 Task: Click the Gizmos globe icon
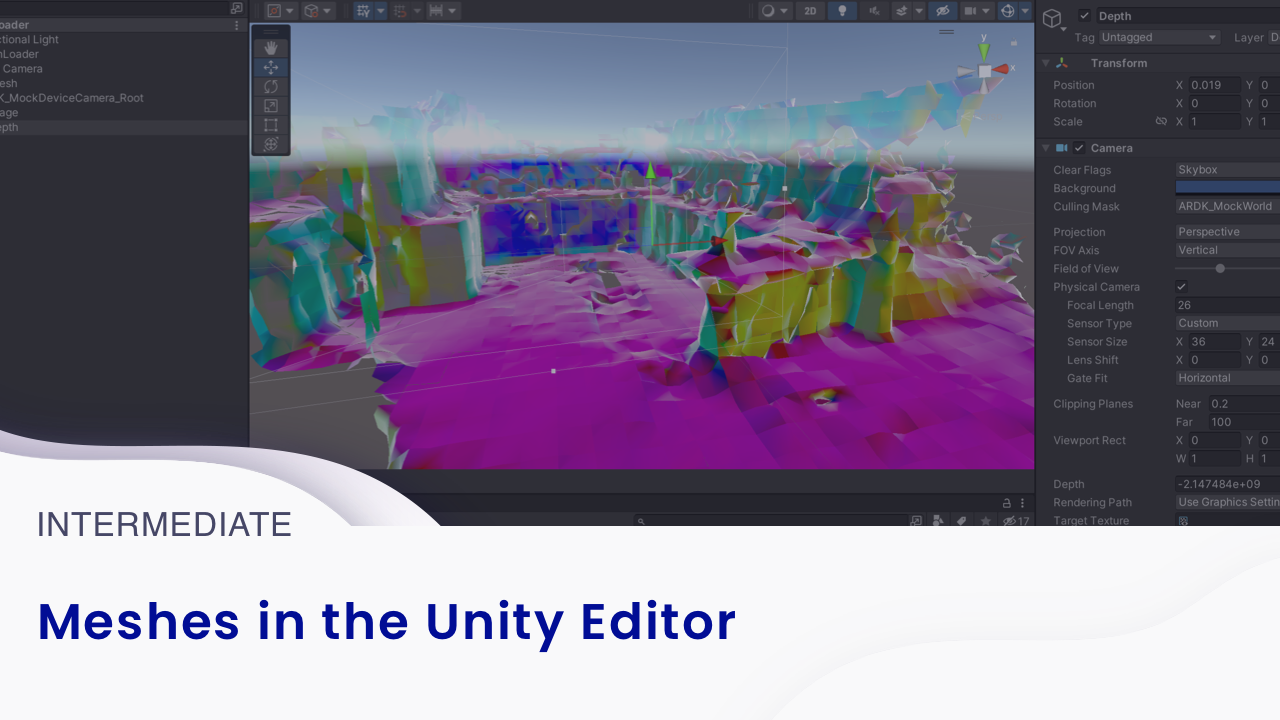pyautogui.click(x=1008, y=11)
